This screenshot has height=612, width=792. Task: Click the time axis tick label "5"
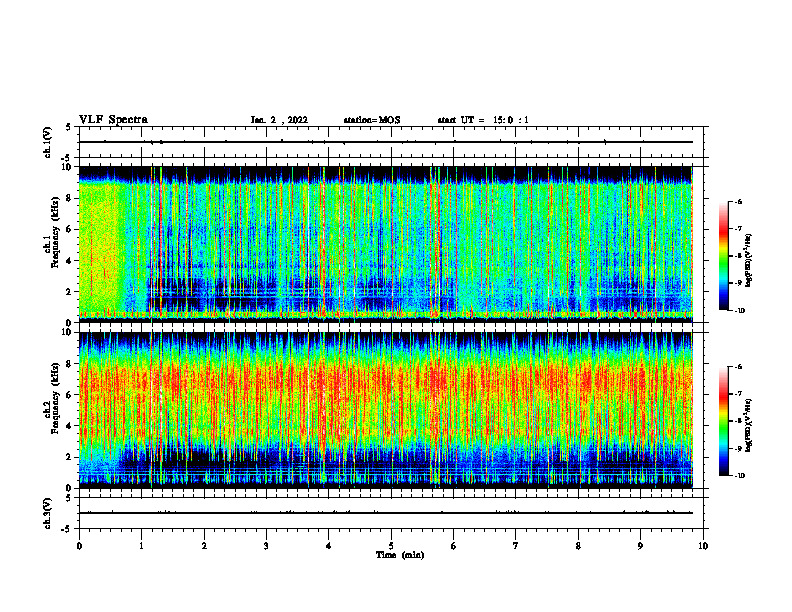pyautogui.click(x=391, y=546)
